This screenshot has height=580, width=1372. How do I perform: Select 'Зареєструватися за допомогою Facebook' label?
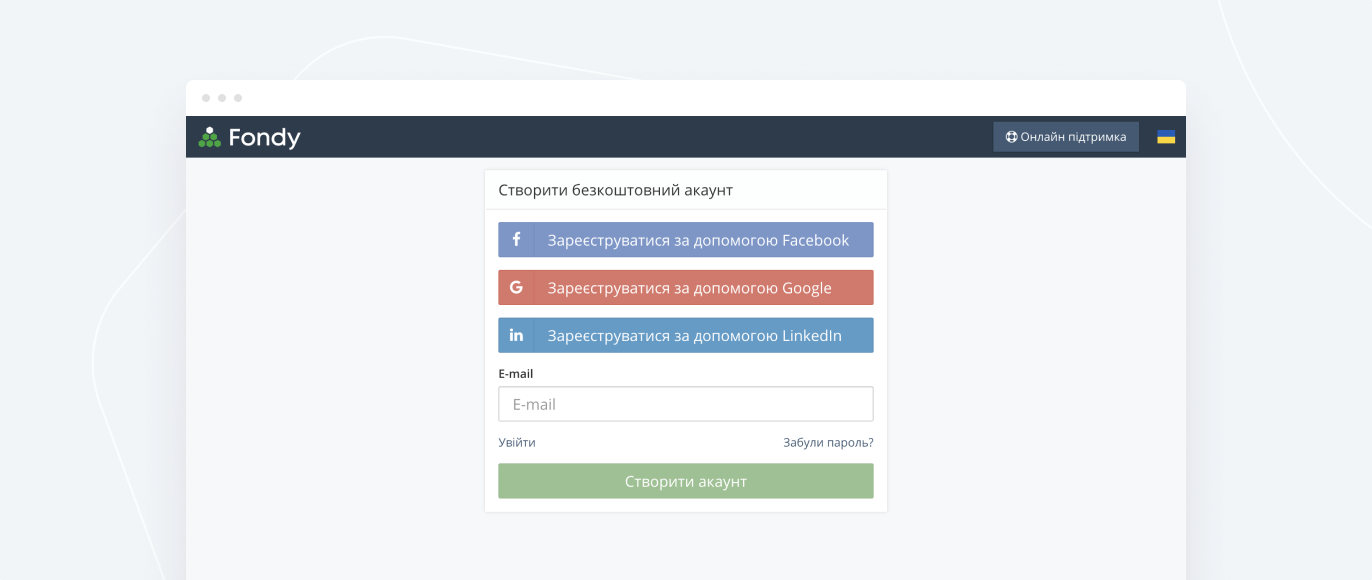click(x=698, y=240)
